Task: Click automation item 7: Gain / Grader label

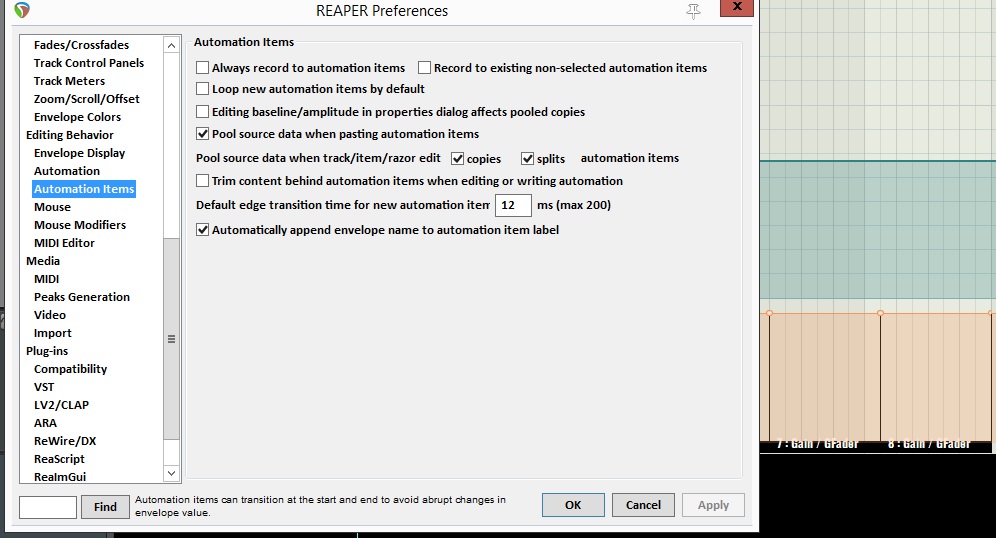Action: 817,444
